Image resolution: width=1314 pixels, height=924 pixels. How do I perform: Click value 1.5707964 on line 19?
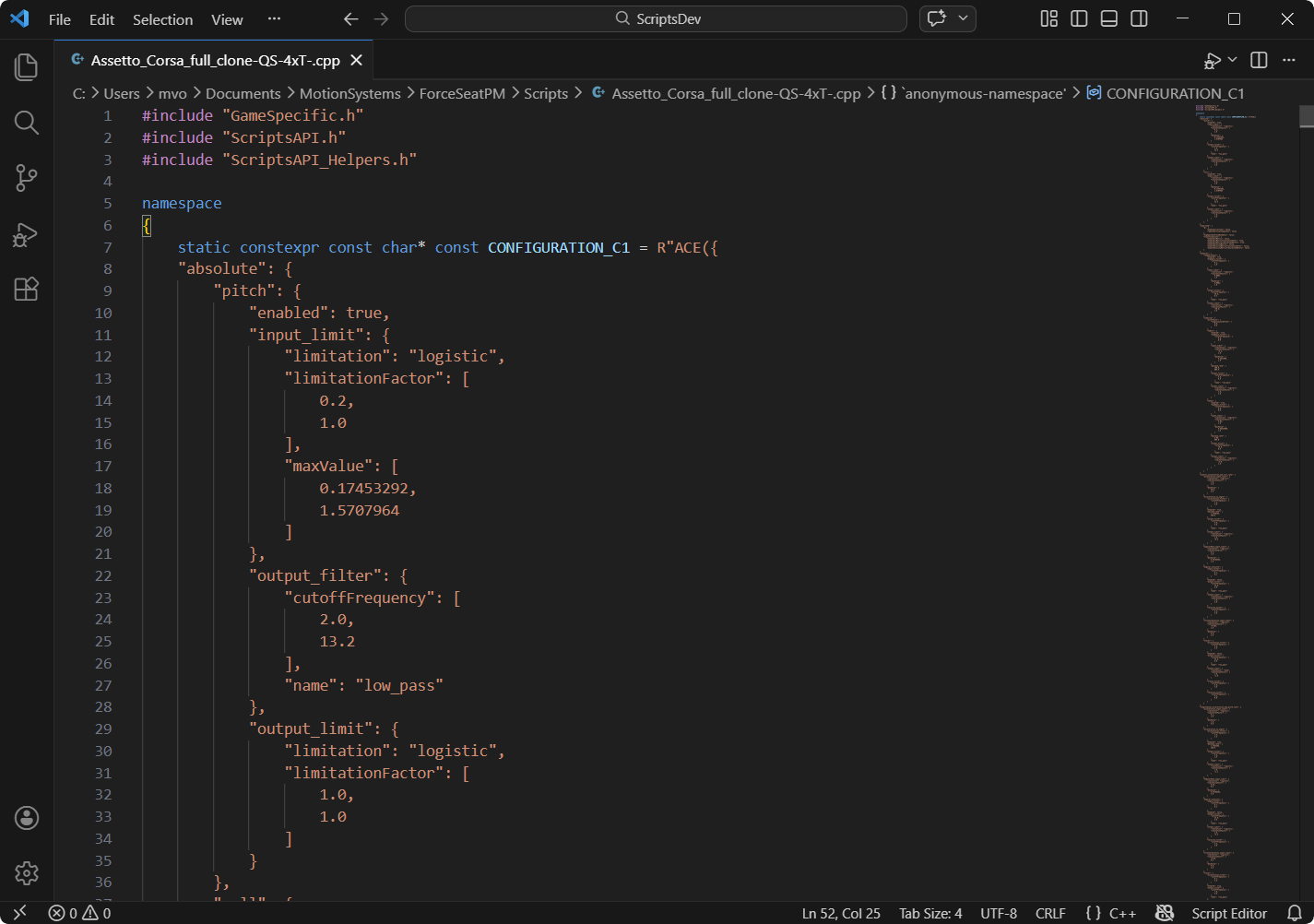pos(360,510)
